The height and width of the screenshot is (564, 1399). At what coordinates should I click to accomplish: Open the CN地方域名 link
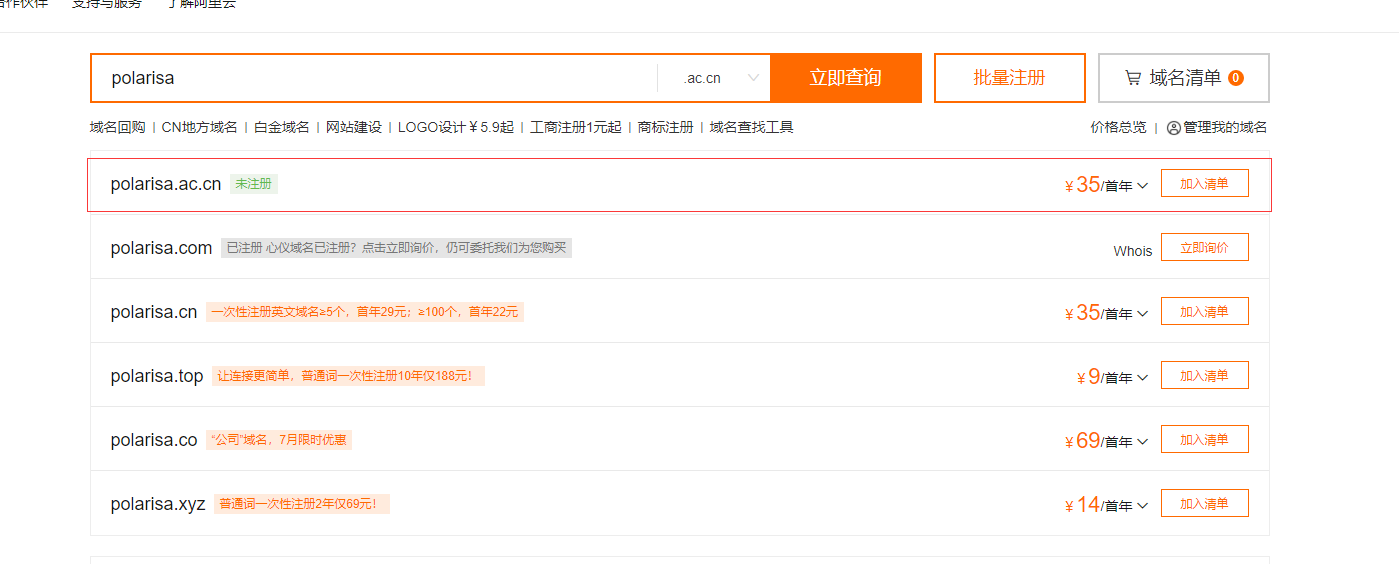point(199,128)
